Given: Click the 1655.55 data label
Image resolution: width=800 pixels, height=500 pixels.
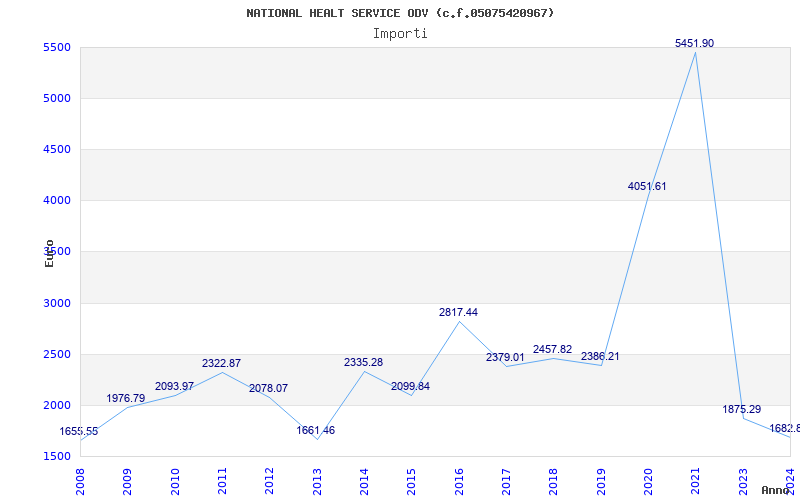Looking at the screenshot, I should click(79, 432).
